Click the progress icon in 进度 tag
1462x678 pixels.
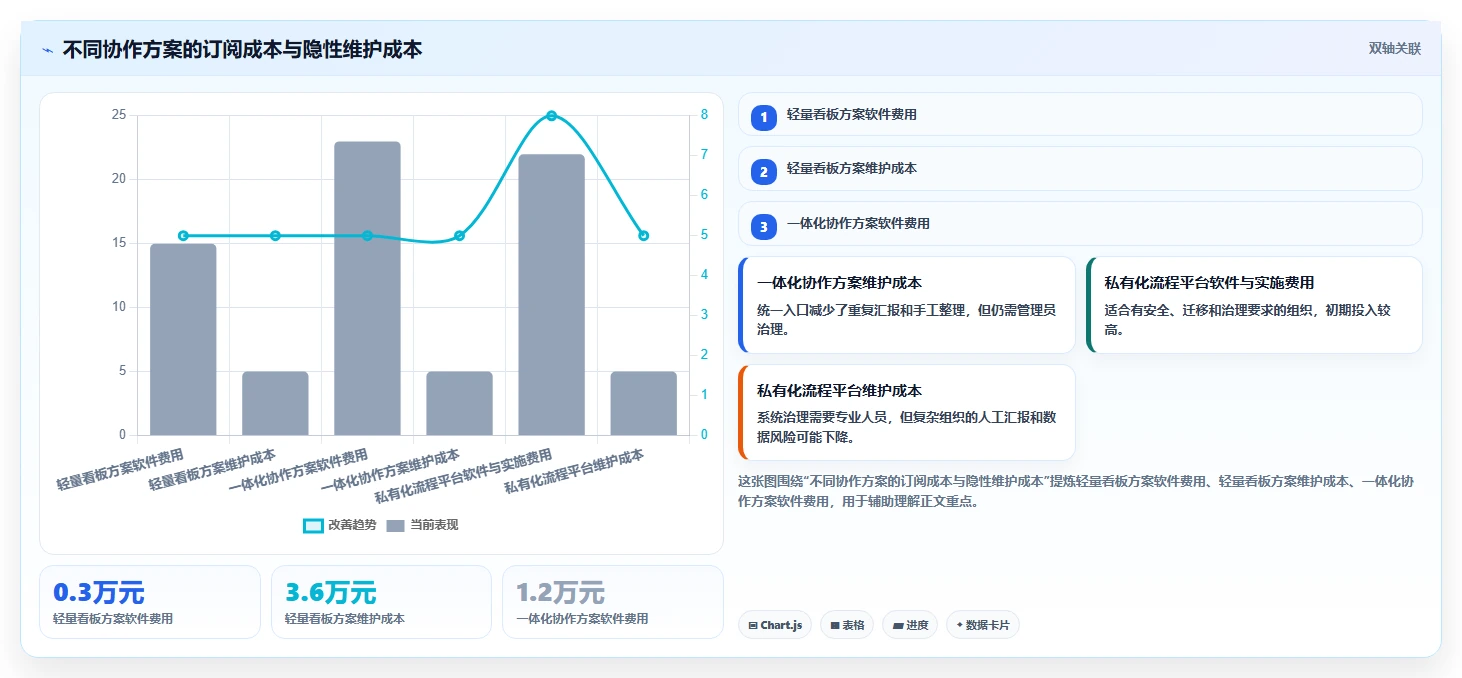pos(898,625)
